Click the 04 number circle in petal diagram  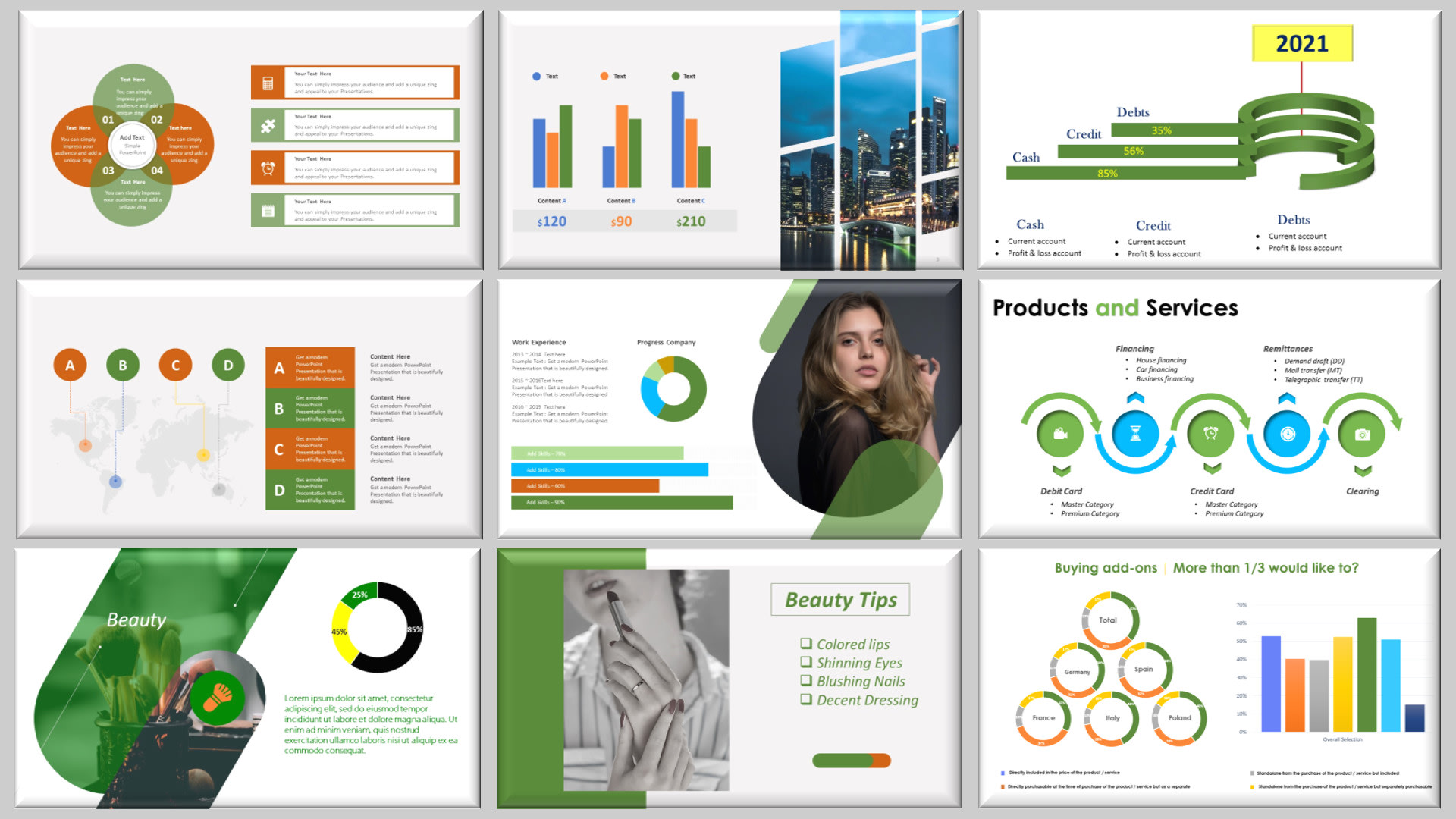[156, 171]
